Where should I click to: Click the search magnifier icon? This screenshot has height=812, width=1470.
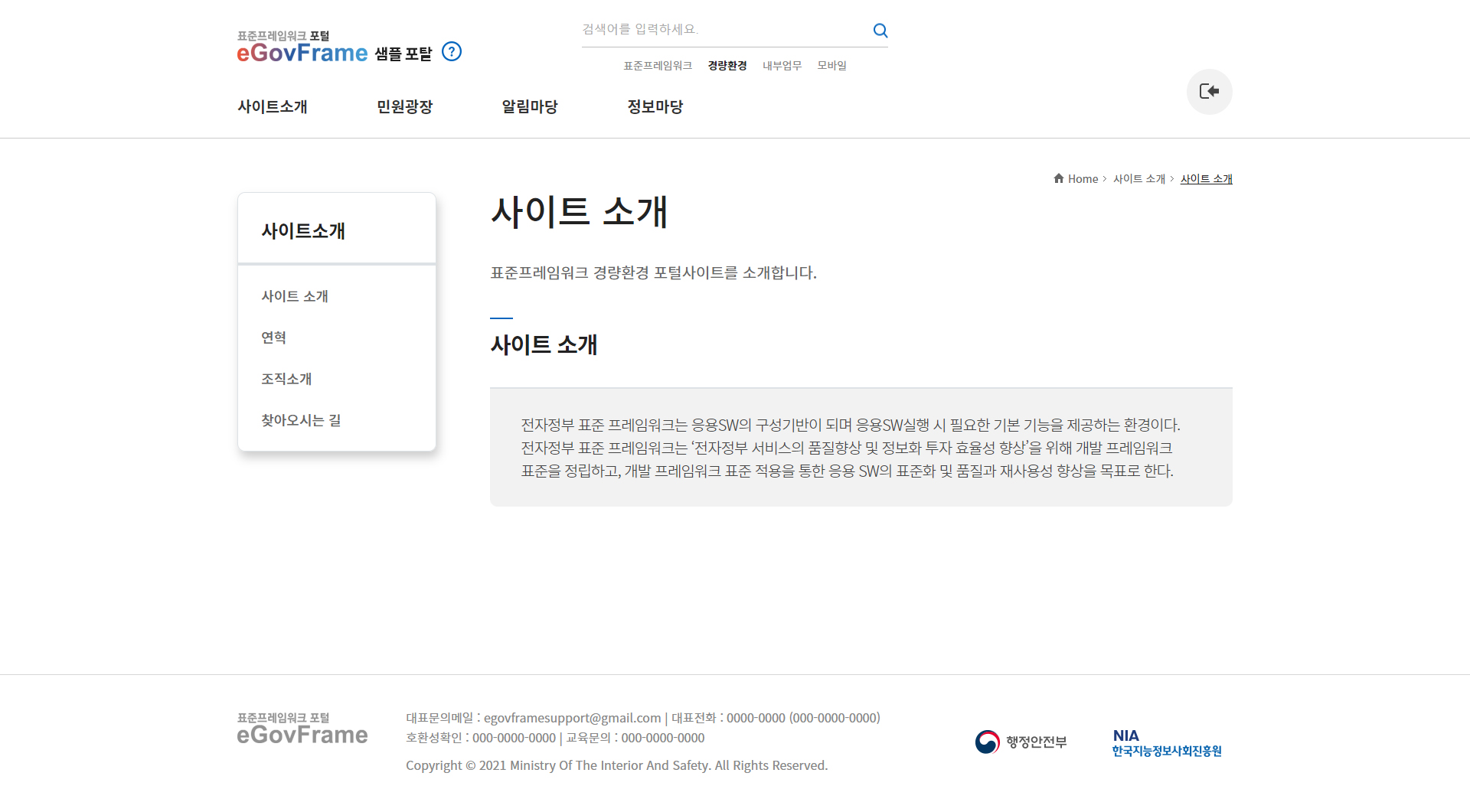880,31
